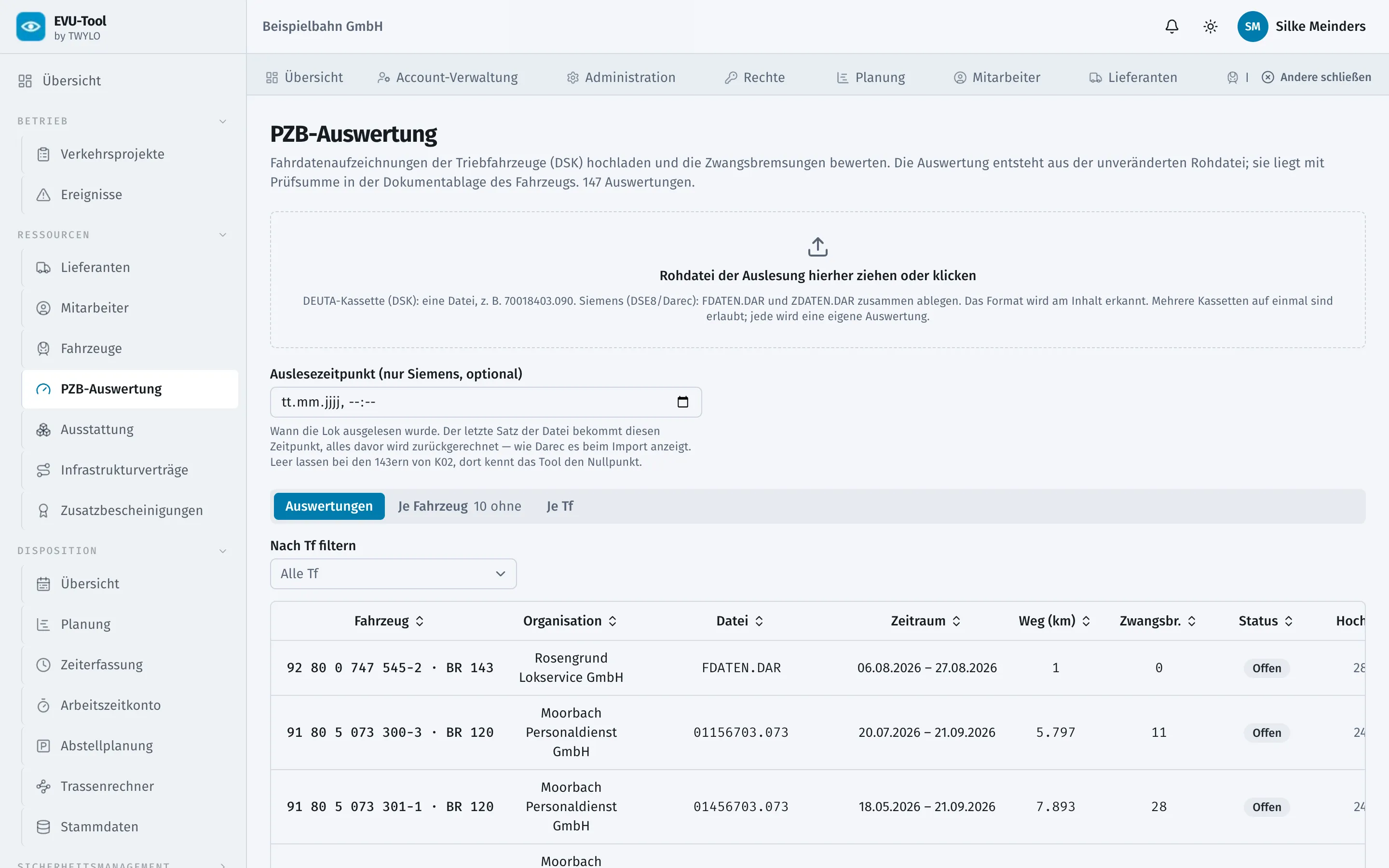Focus the Auslesezeitpunkt date-time field
Screen dimensions: 1389x868
486,402
